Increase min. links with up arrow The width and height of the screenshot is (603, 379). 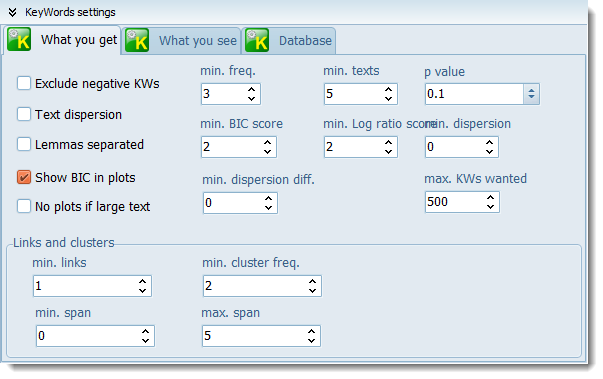[x=142, y=281]
